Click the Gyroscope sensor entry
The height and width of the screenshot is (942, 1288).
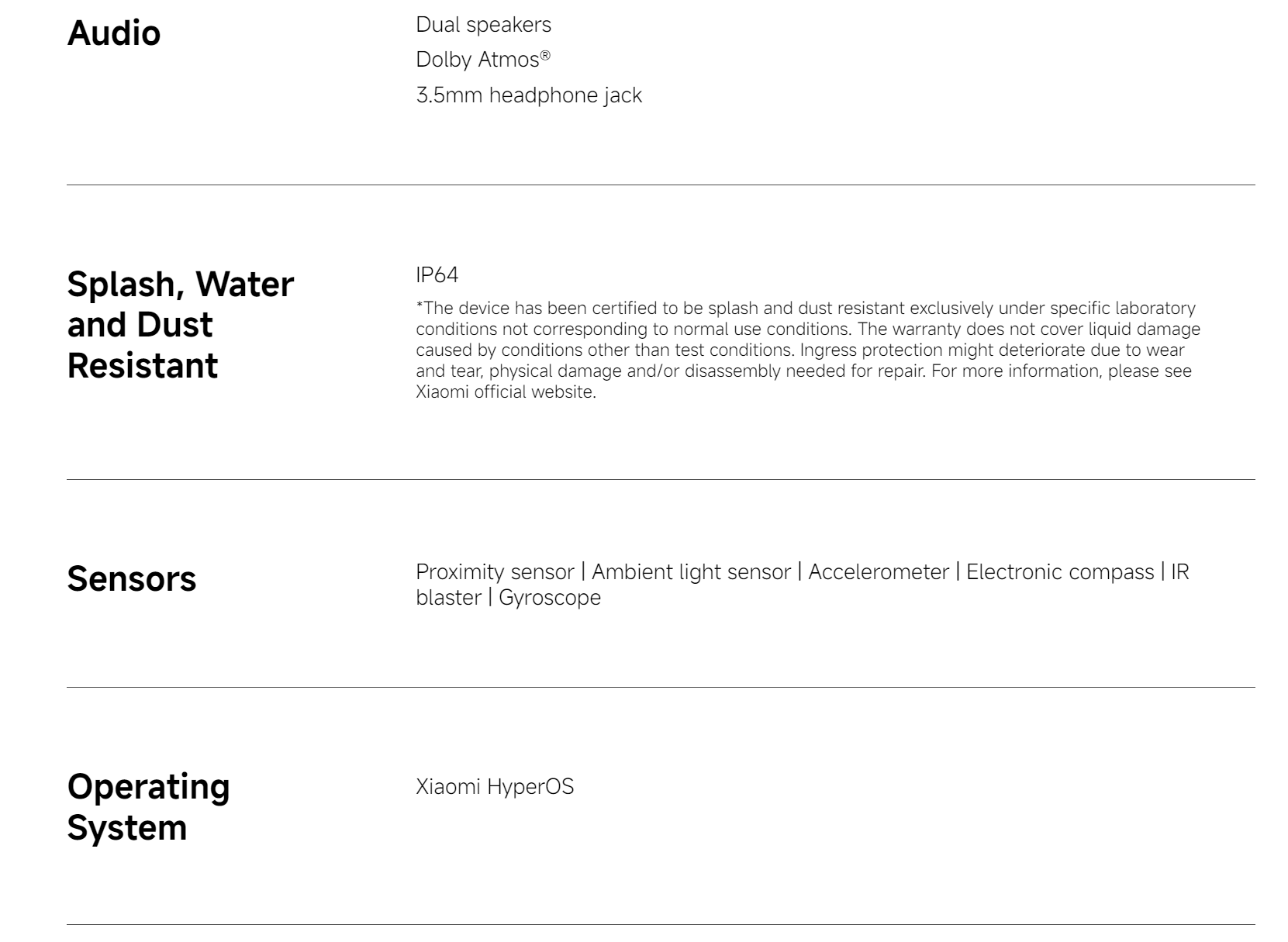550,598
